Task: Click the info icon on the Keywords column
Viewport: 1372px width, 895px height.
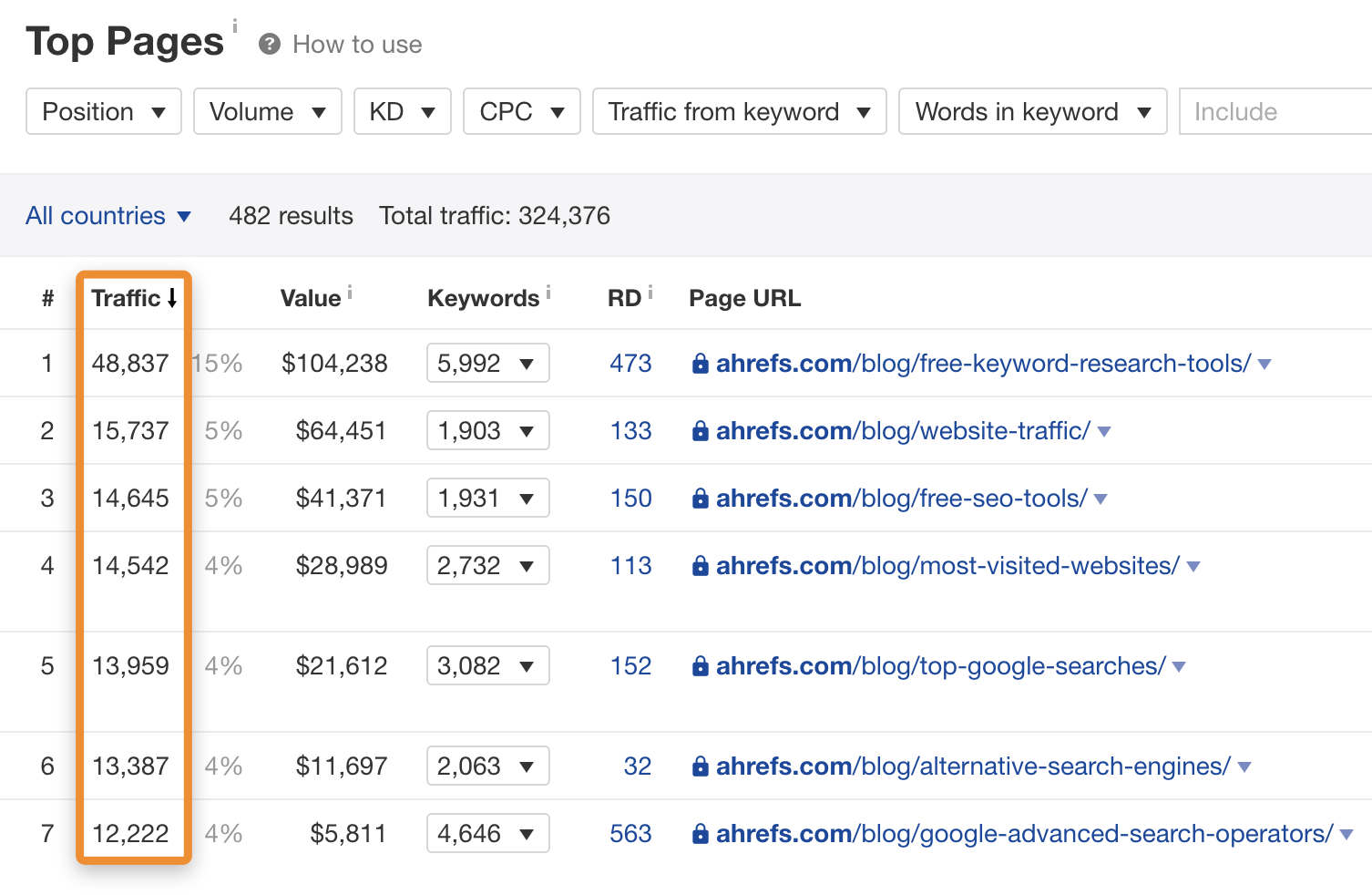Action: (549, 290)
